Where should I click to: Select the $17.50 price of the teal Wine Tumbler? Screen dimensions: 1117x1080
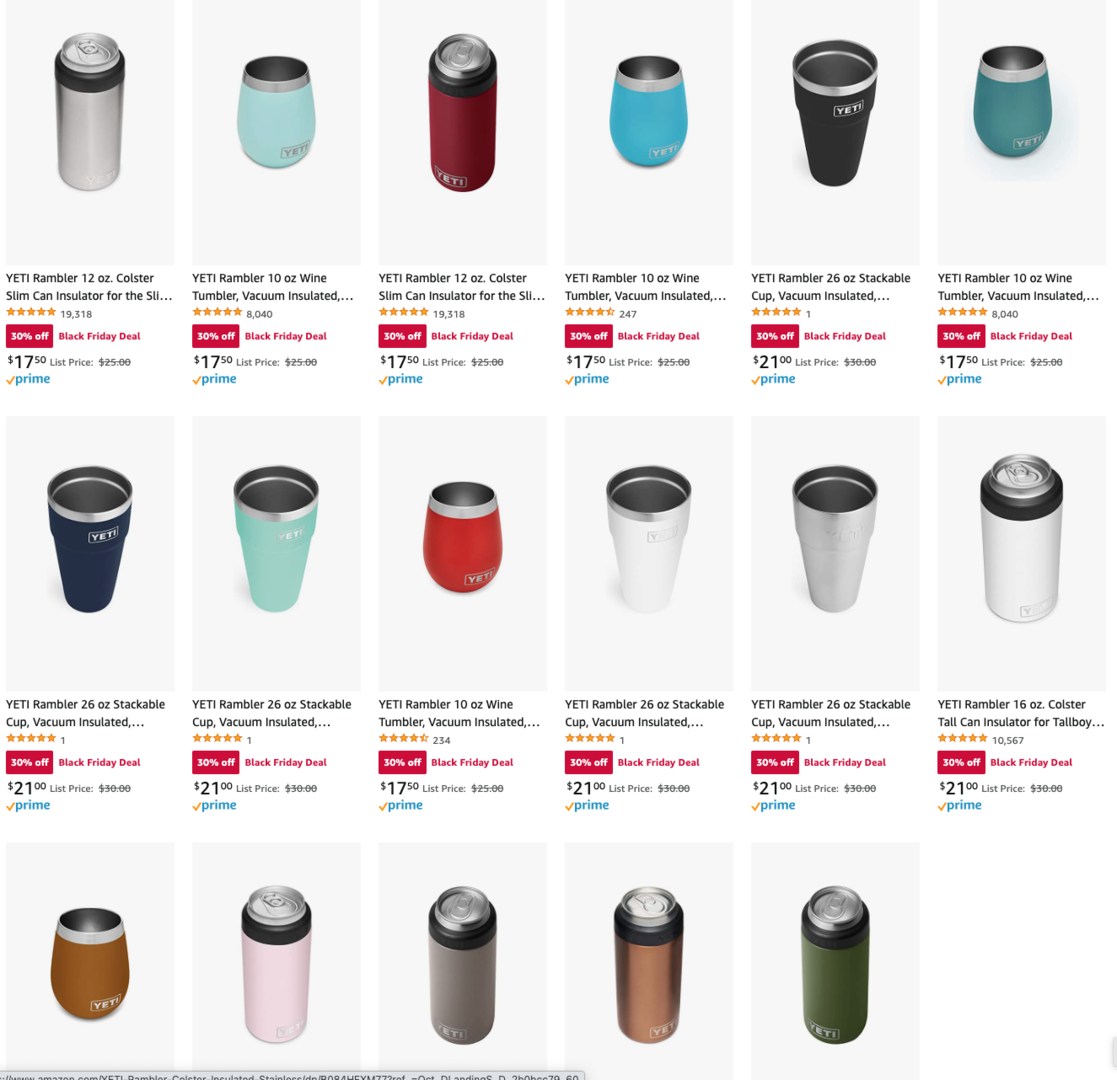tap(958, 361)
